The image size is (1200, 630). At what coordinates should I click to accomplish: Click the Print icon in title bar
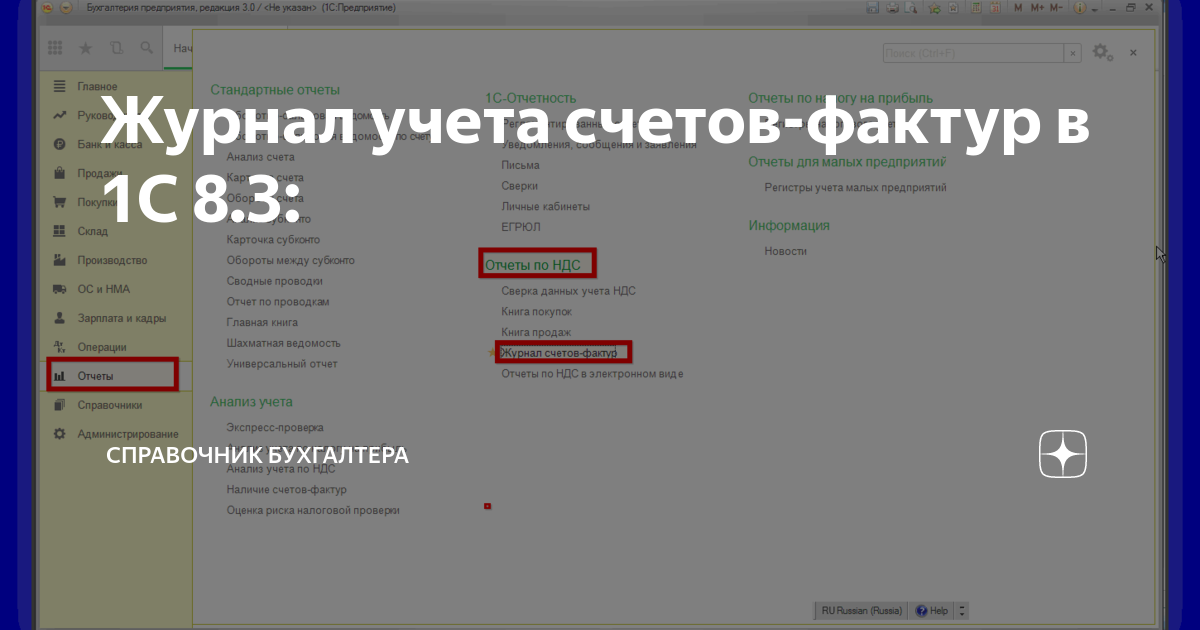(893, 7)
